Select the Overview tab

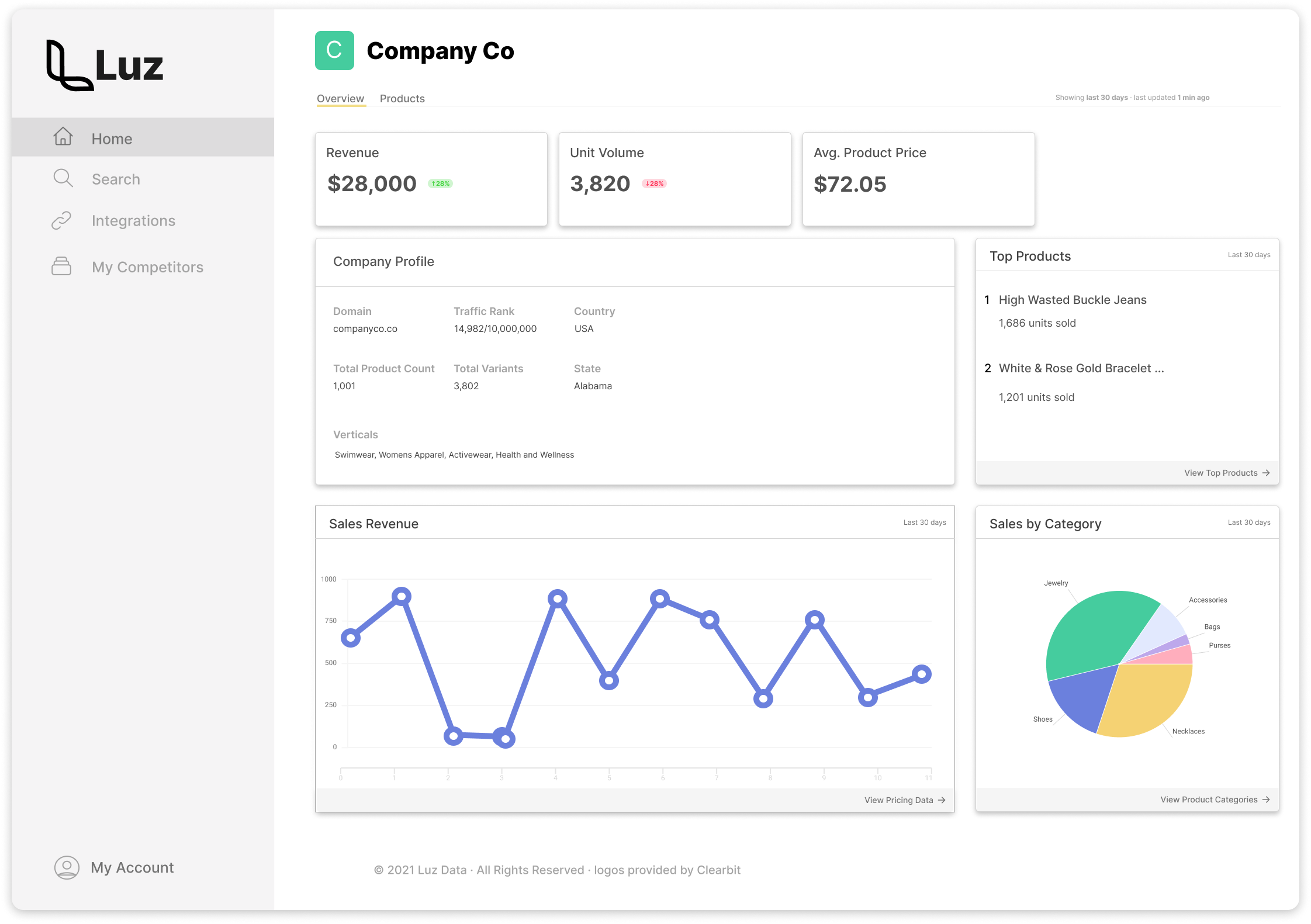(x=341, y=98)
